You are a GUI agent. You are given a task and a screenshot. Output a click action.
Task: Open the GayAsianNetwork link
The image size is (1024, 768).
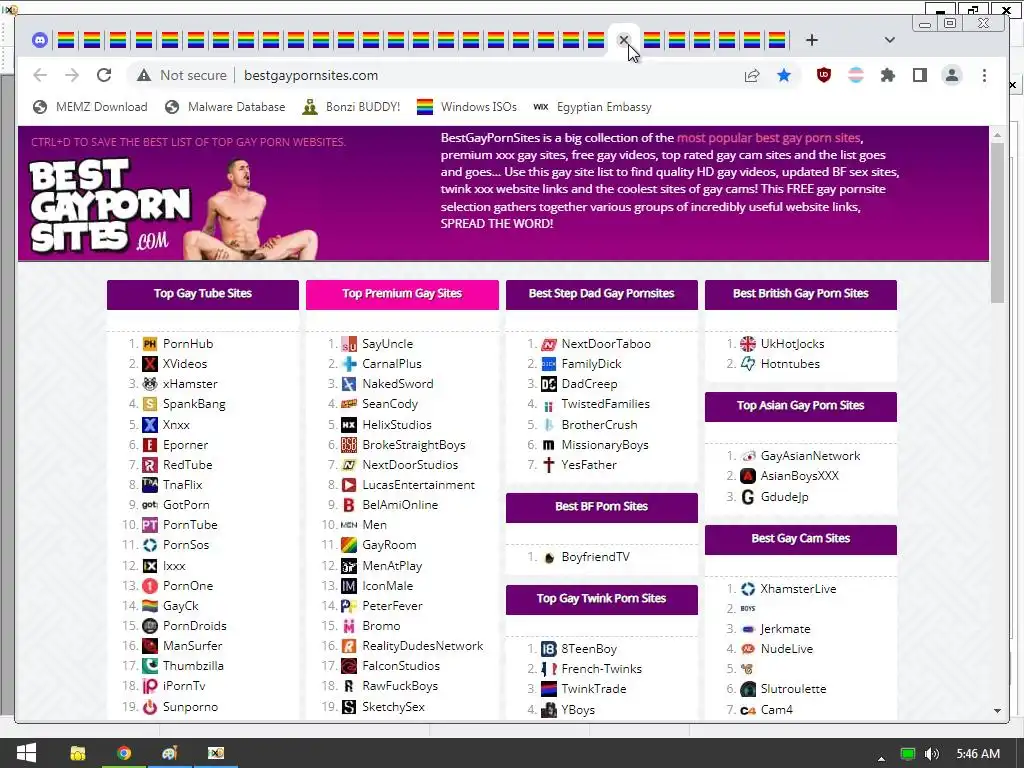click(x=810, y=456)
